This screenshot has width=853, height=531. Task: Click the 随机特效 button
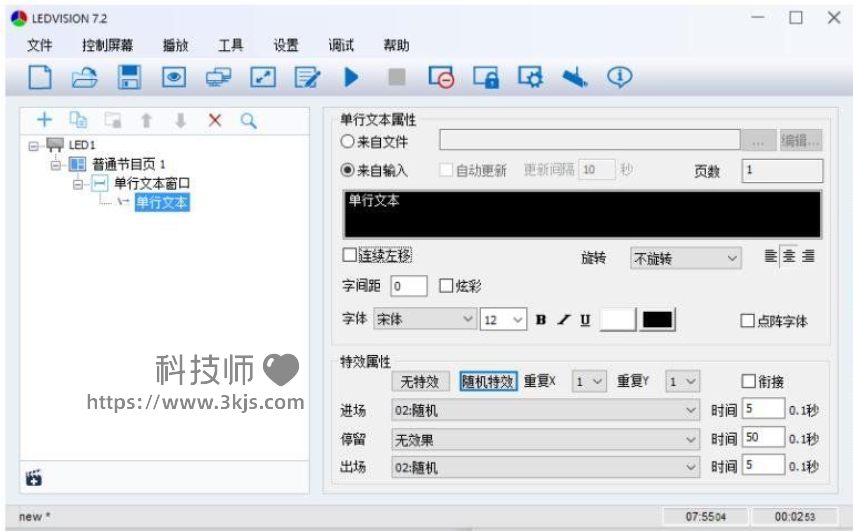pyautogui.click(x=488, y=381)
